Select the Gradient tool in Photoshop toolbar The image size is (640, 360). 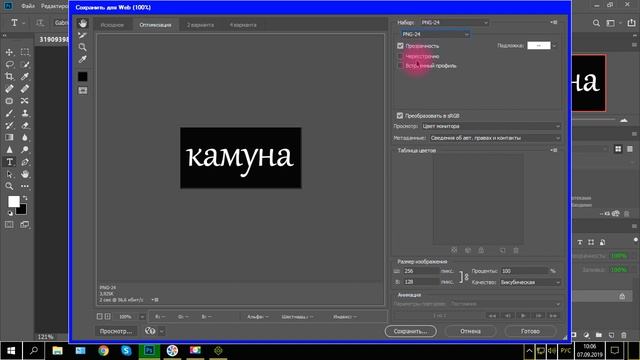[9, 138]
